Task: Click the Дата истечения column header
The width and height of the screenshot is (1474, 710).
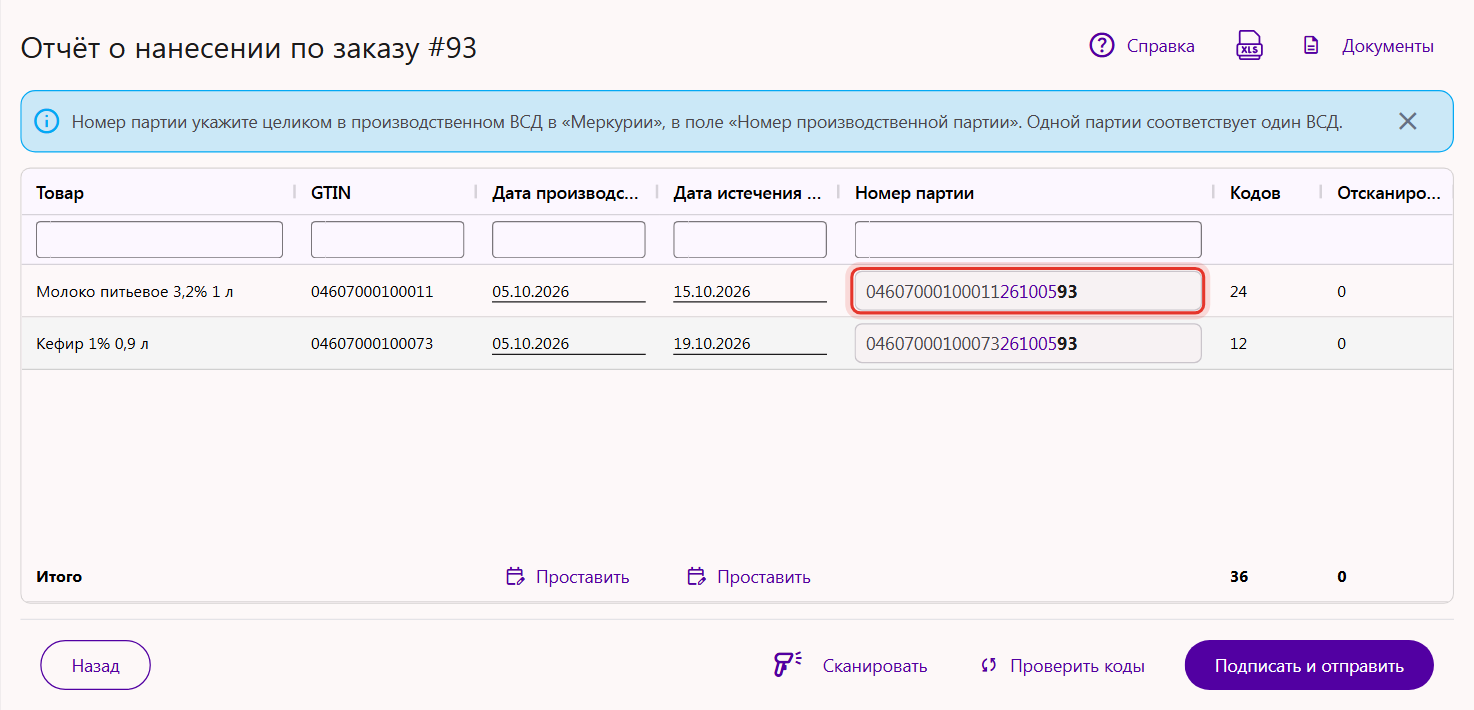Action: tap(747, 193)
